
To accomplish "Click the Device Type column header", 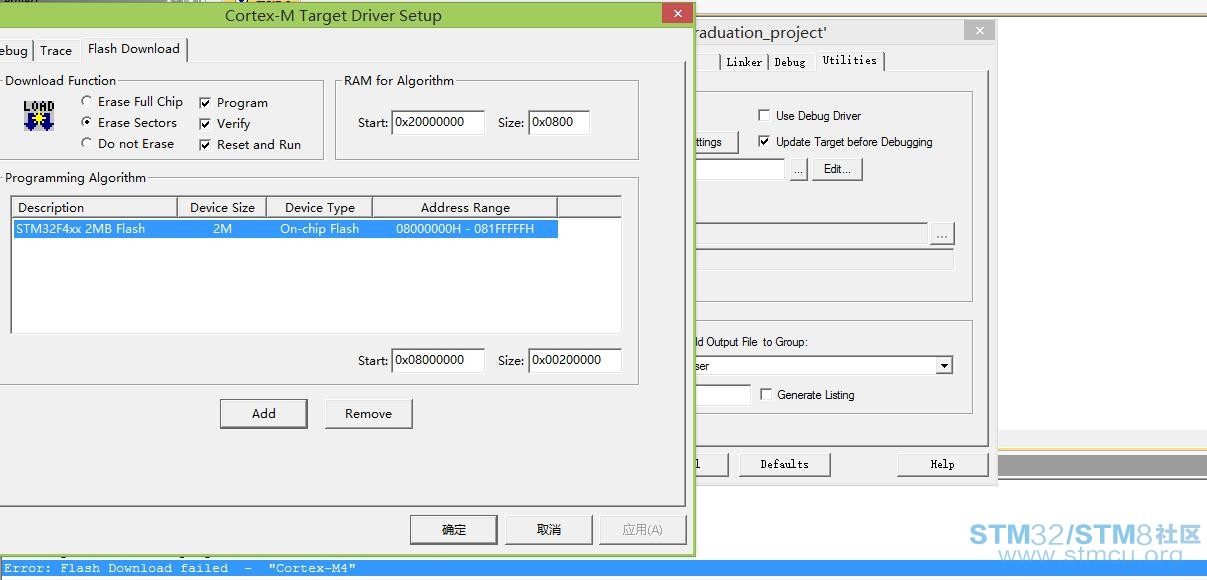I will [x=320, y=207].
